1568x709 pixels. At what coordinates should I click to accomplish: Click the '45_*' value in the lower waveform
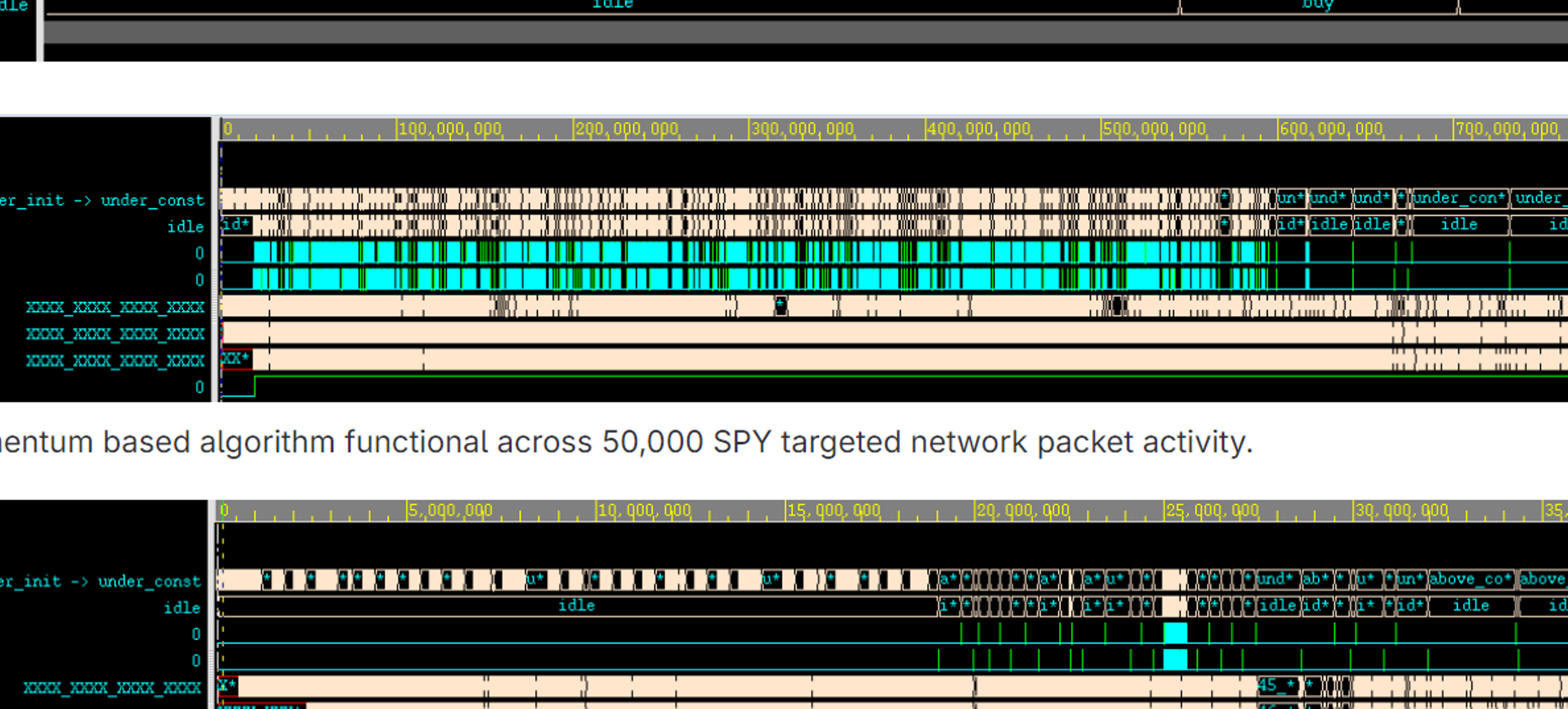(x=1278, y=685)
